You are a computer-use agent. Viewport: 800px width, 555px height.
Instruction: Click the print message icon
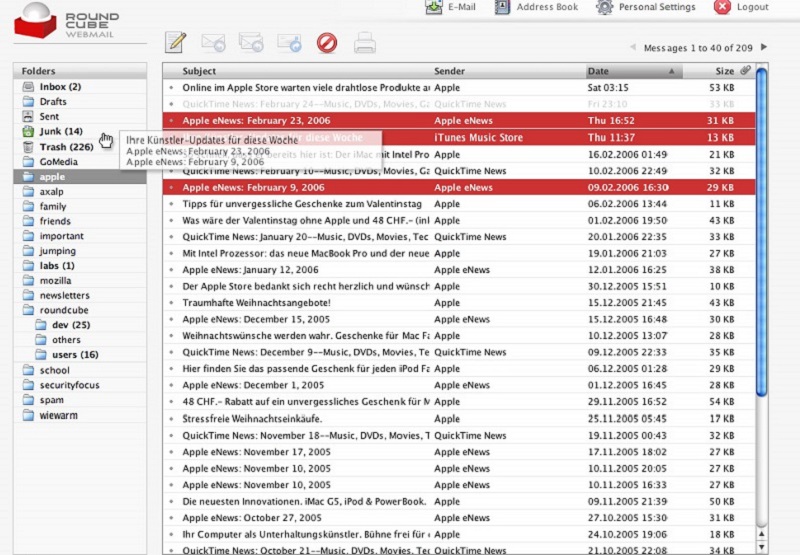(x=365, y=42)
